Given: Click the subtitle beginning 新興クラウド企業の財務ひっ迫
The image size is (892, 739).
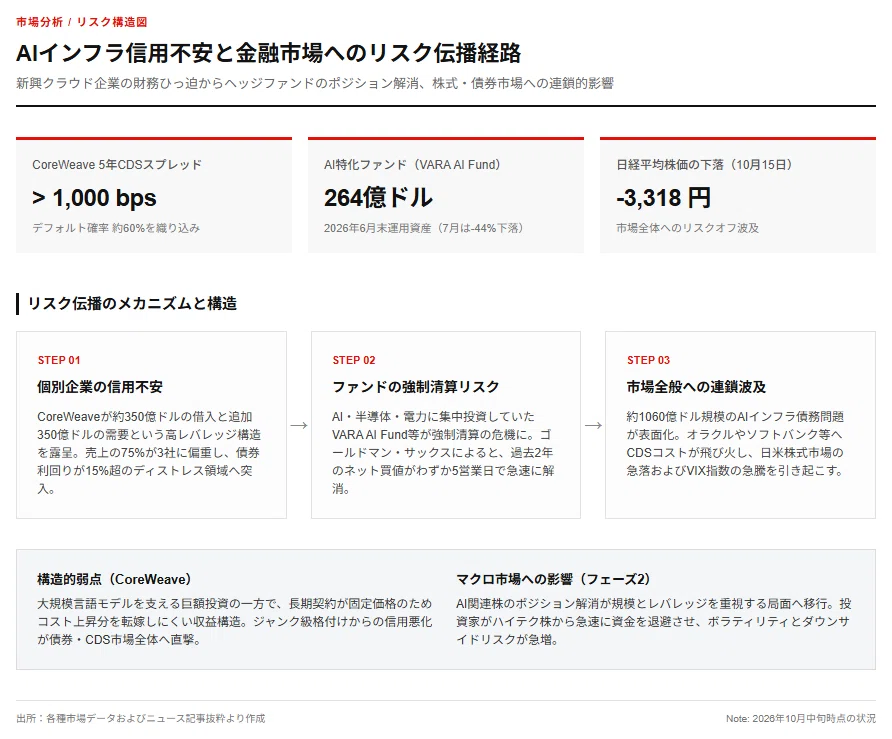Looking at the screenshot, I should tap(315, 83).
